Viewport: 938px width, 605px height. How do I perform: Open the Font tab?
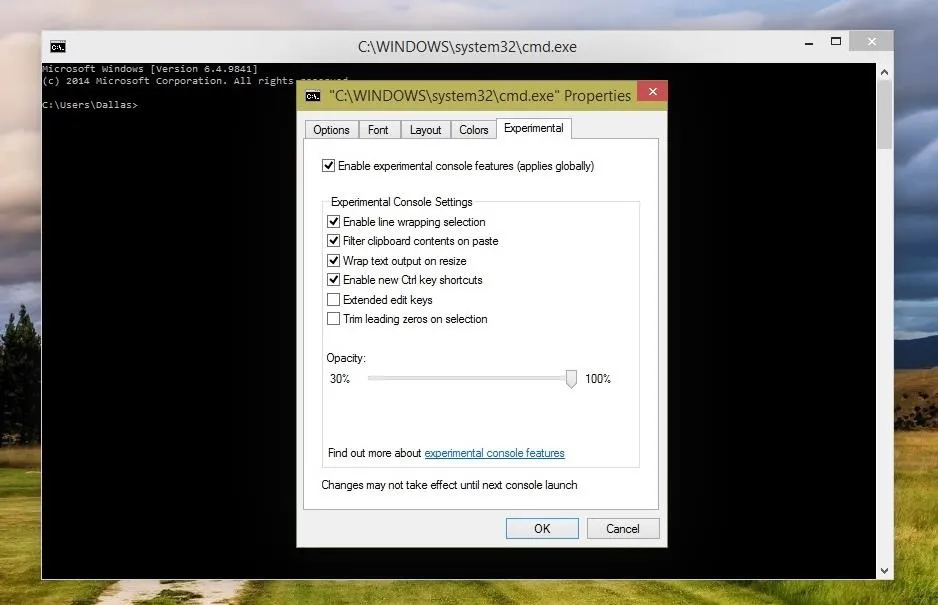click(x=378, y=130)
